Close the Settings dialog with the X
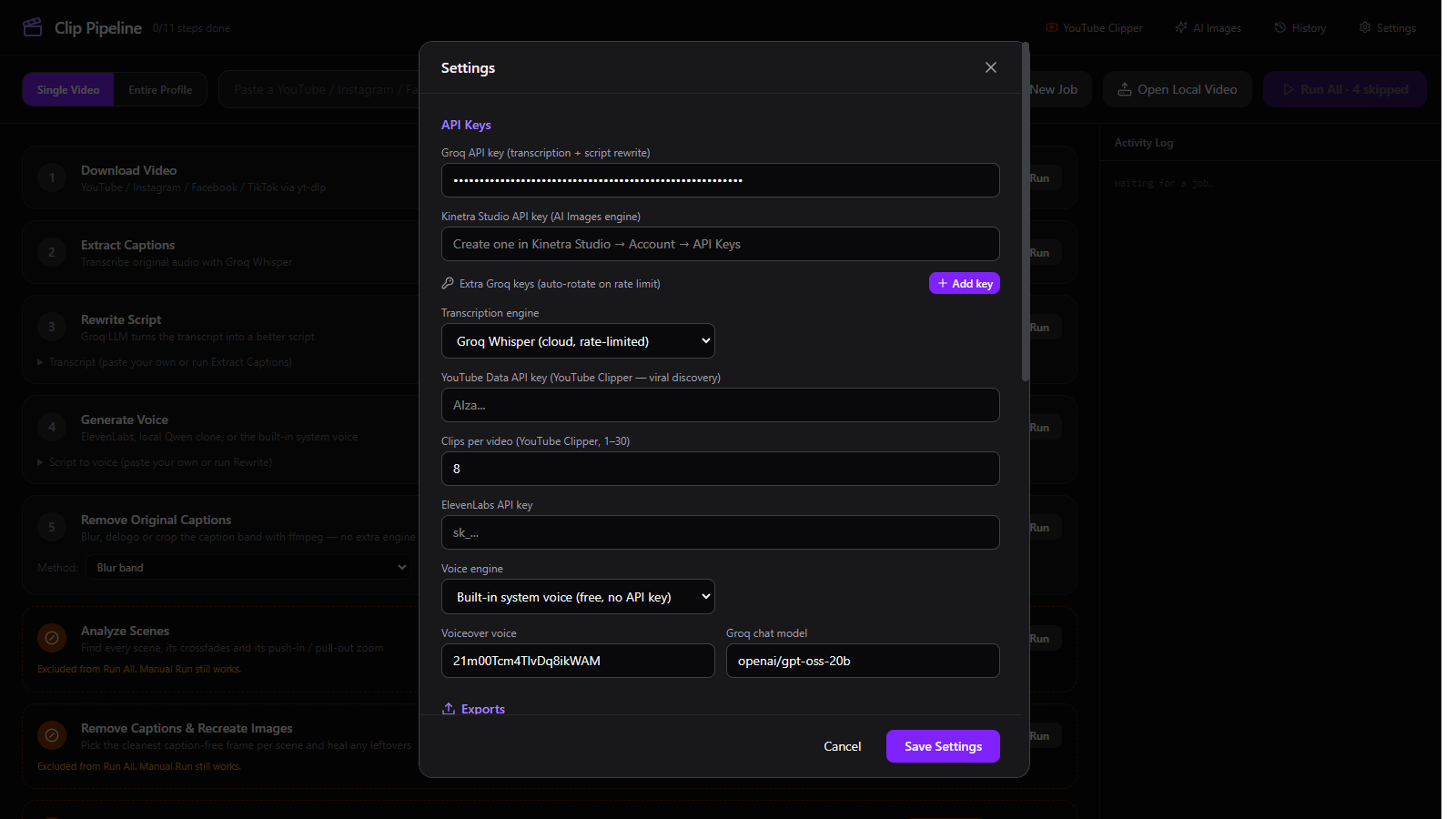The image size is (1456, 819). [991, 67]
